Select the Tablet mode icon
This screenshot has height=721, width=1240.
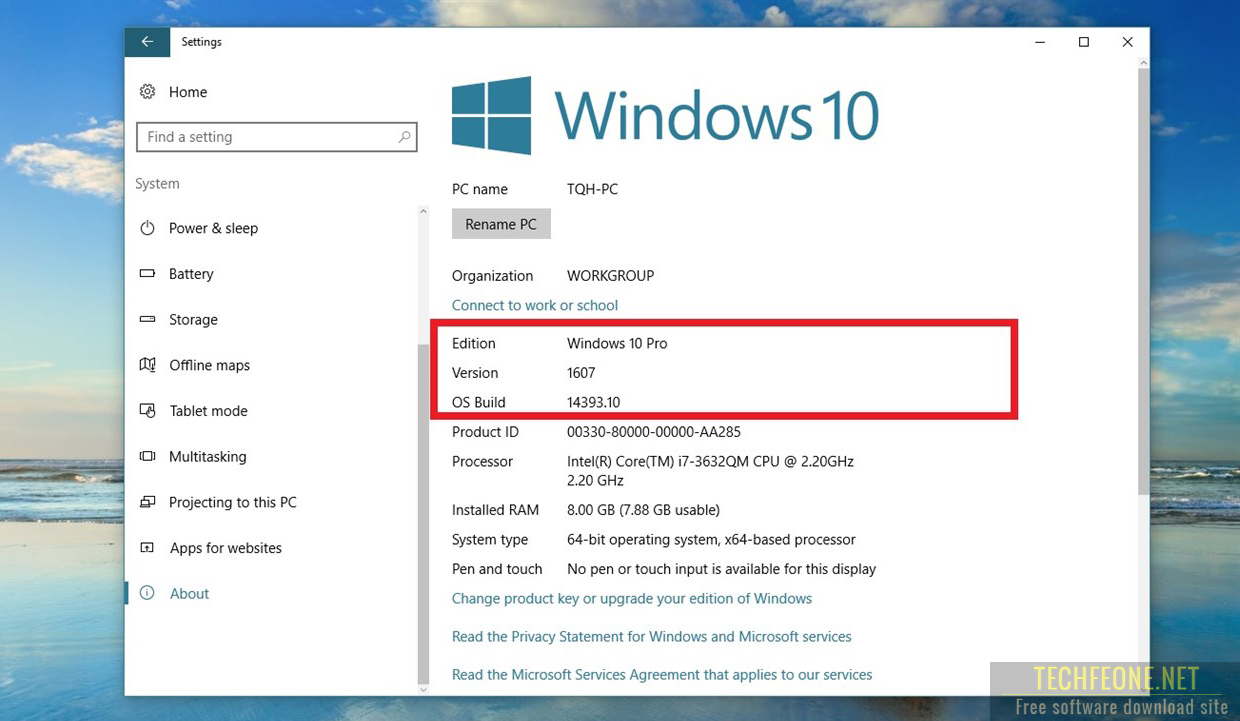[x=146, y=410]
